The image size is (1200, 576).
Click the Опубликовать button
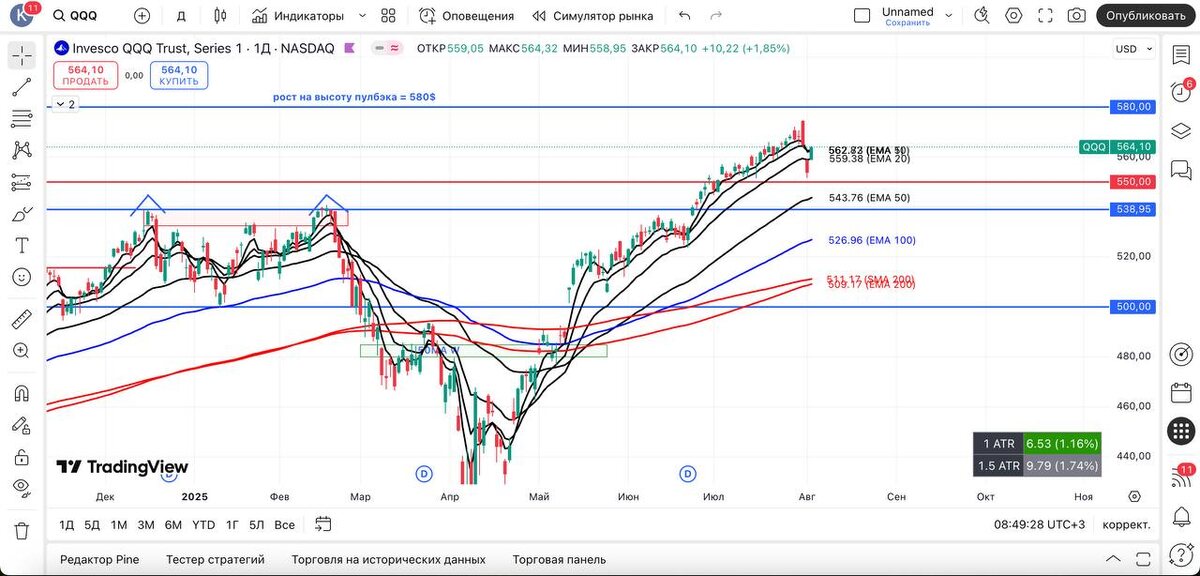pyautogui.click(x=1145, y=16)
